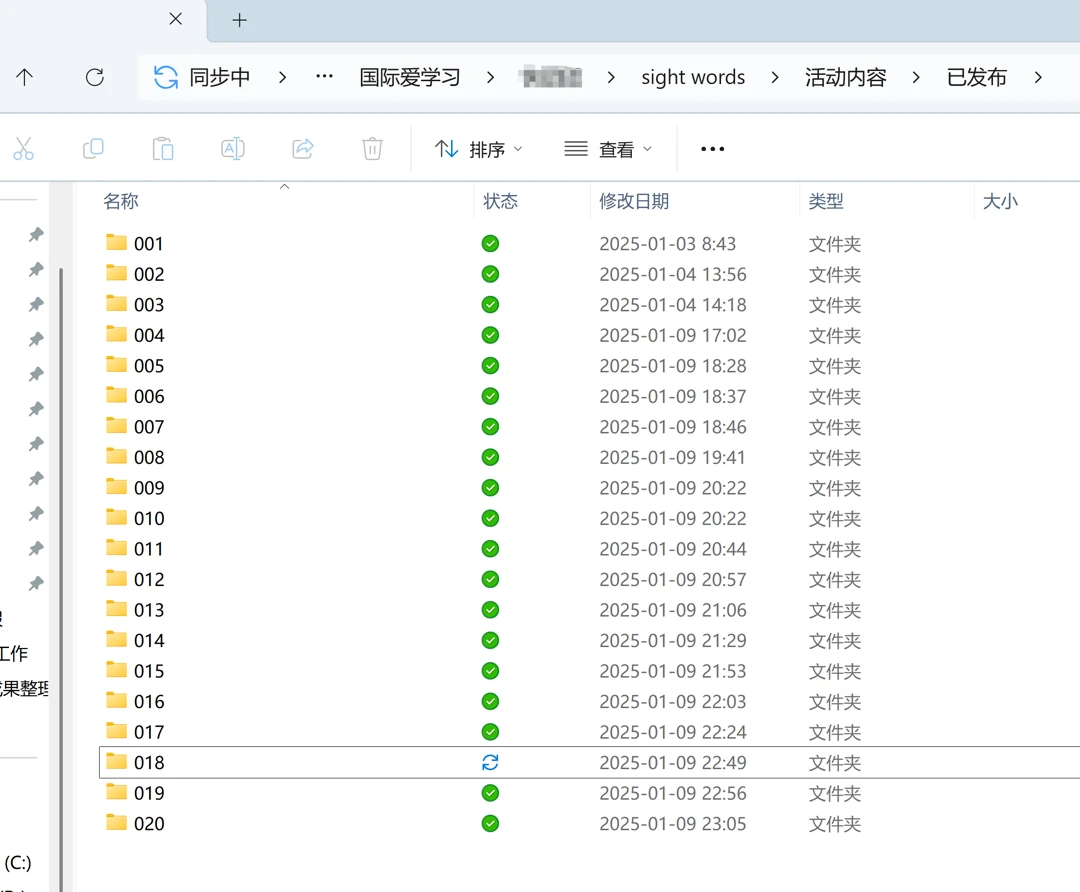Add a new tab with plus button
Viewport: 1080px width, 892px height.
tap(239, 20)
